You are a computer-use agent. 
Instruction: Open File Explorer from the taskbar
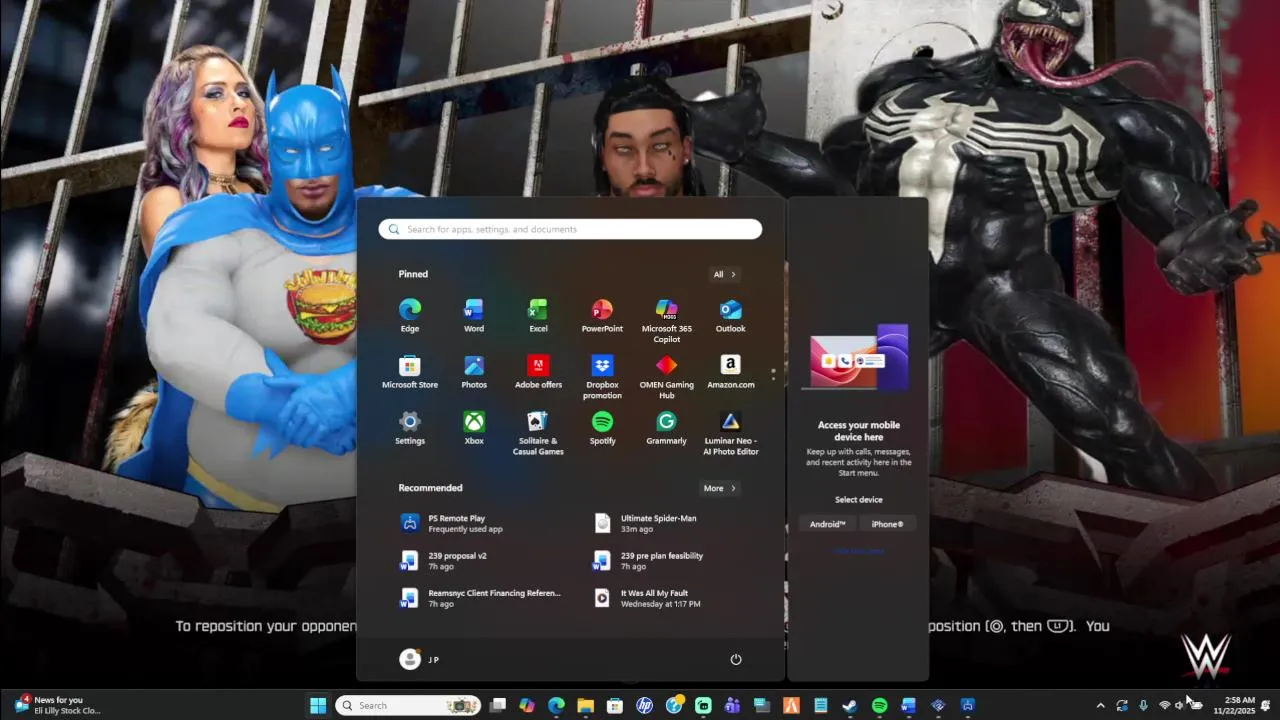586,706
